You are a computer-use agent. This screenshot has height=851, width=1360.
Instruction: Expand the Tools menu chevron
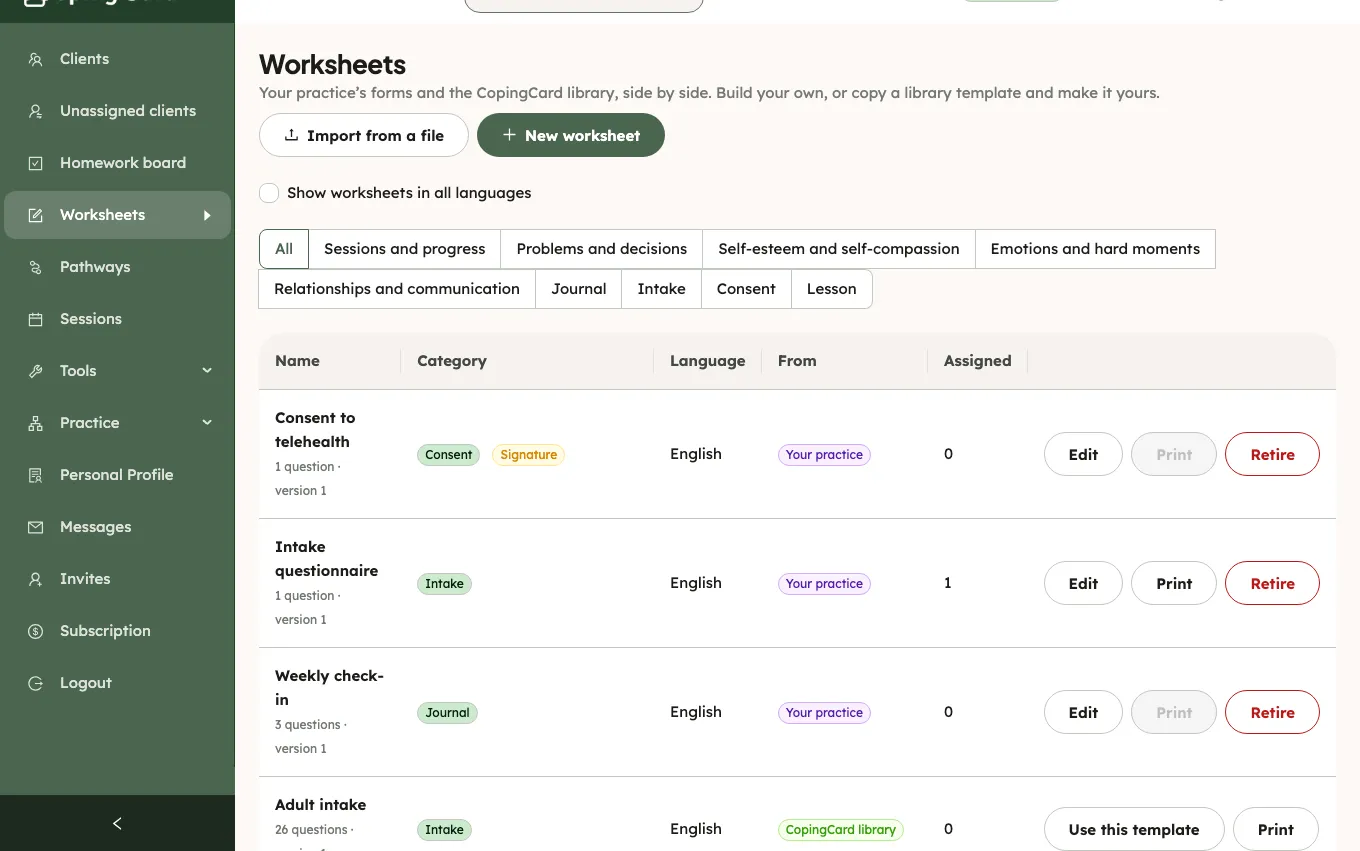[207, 371]
